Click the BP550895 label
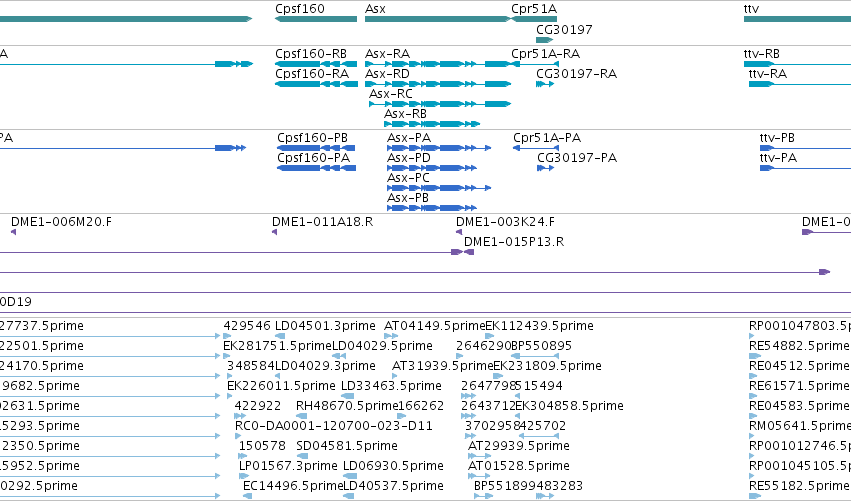The width and height of the screenshot is (851, 501). coord(542,346)
